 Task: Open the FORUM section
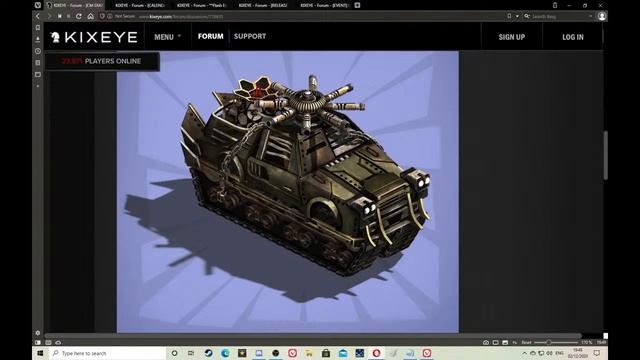coord(211,36)
